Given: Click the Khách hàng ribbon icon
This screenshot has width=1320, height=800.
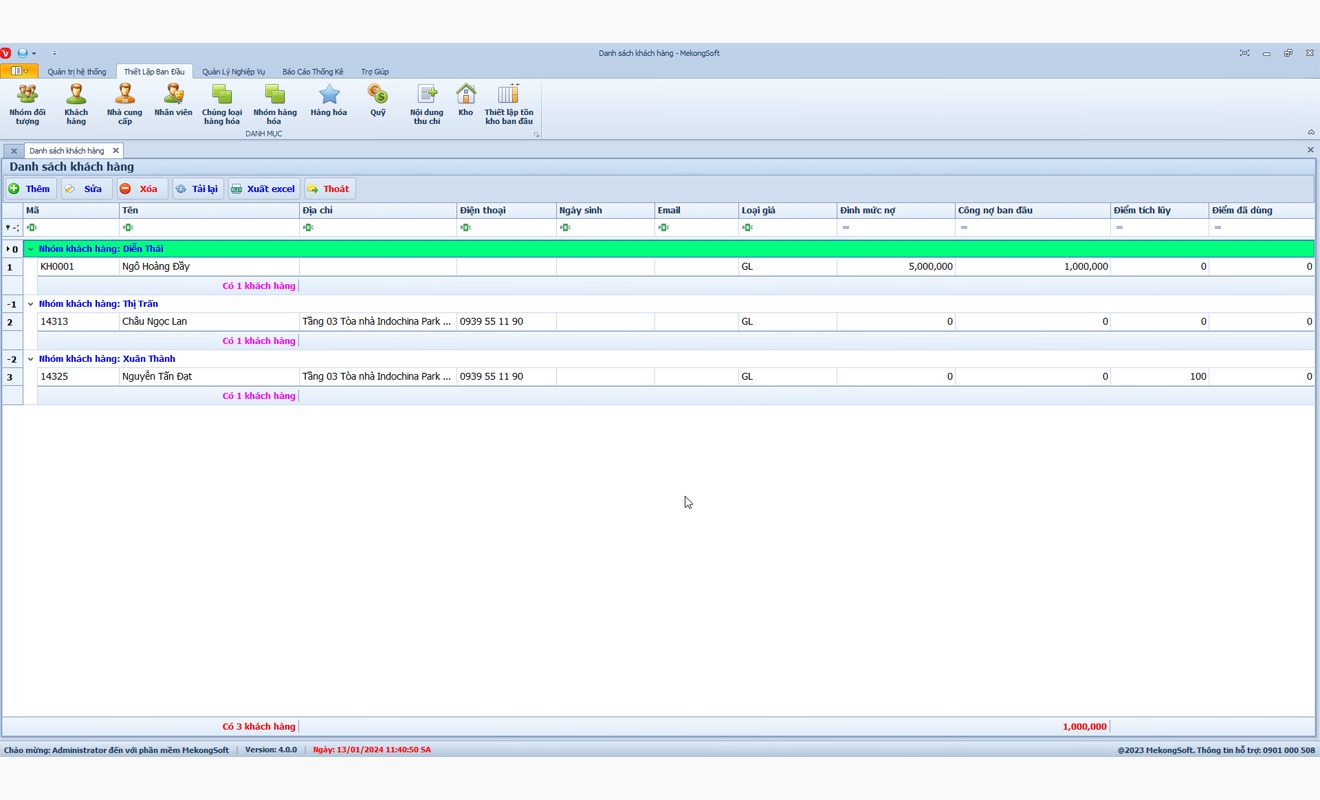Looking at the screenshot, I should click(76, 104).
